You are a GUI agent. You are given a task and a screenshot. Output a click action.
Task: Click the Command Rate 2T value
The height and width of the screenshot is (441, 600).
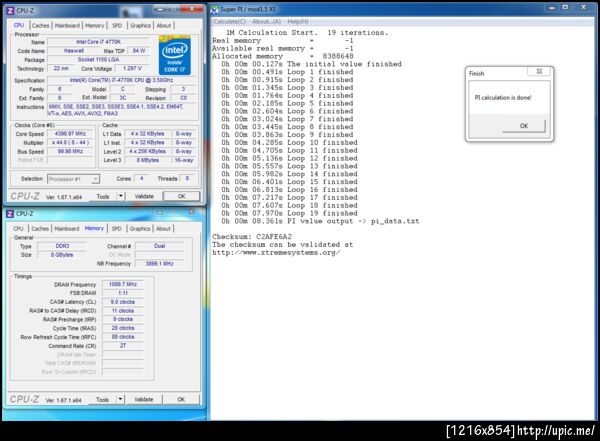123,346
